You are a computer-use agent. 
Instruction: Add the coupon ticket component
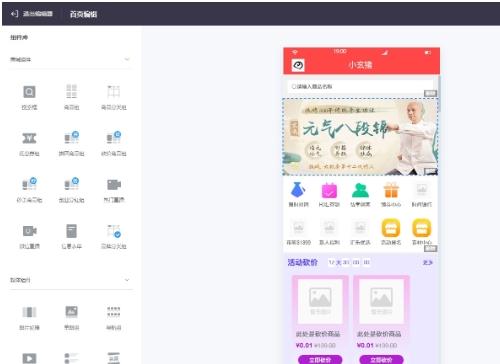point(29,138)
